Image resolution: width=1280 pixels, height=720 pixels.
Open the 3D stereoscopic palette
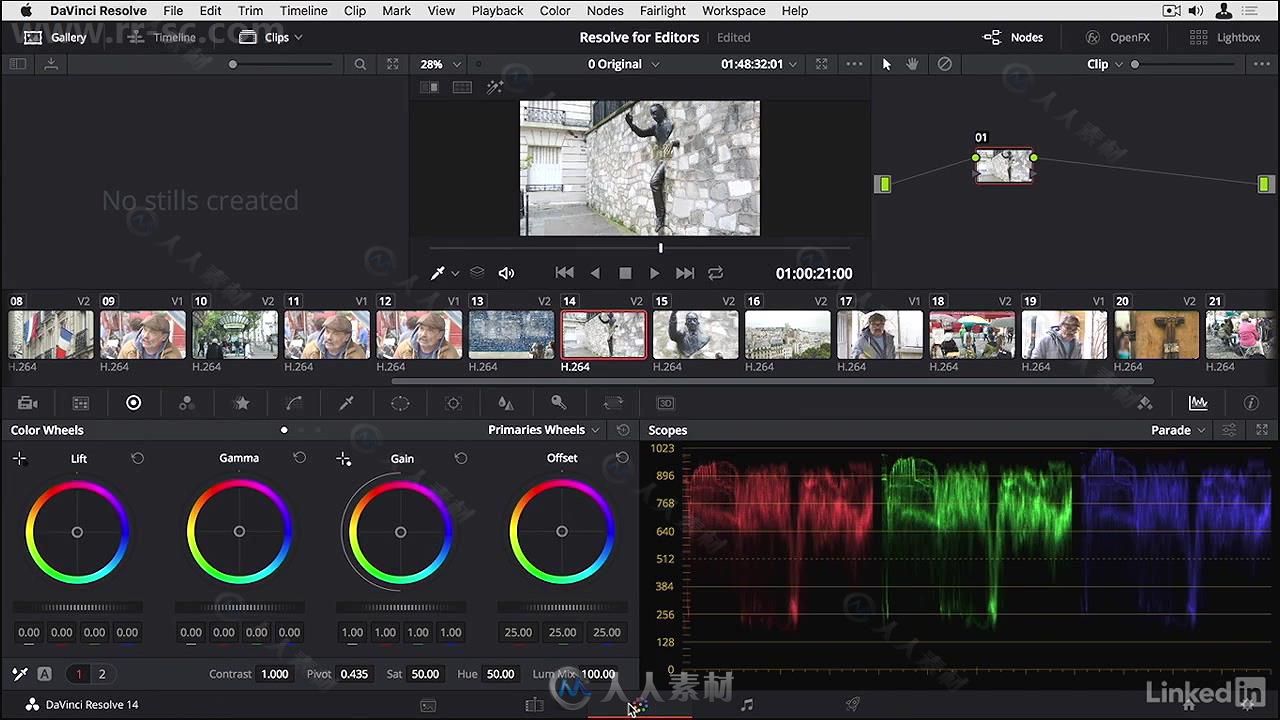666,403
